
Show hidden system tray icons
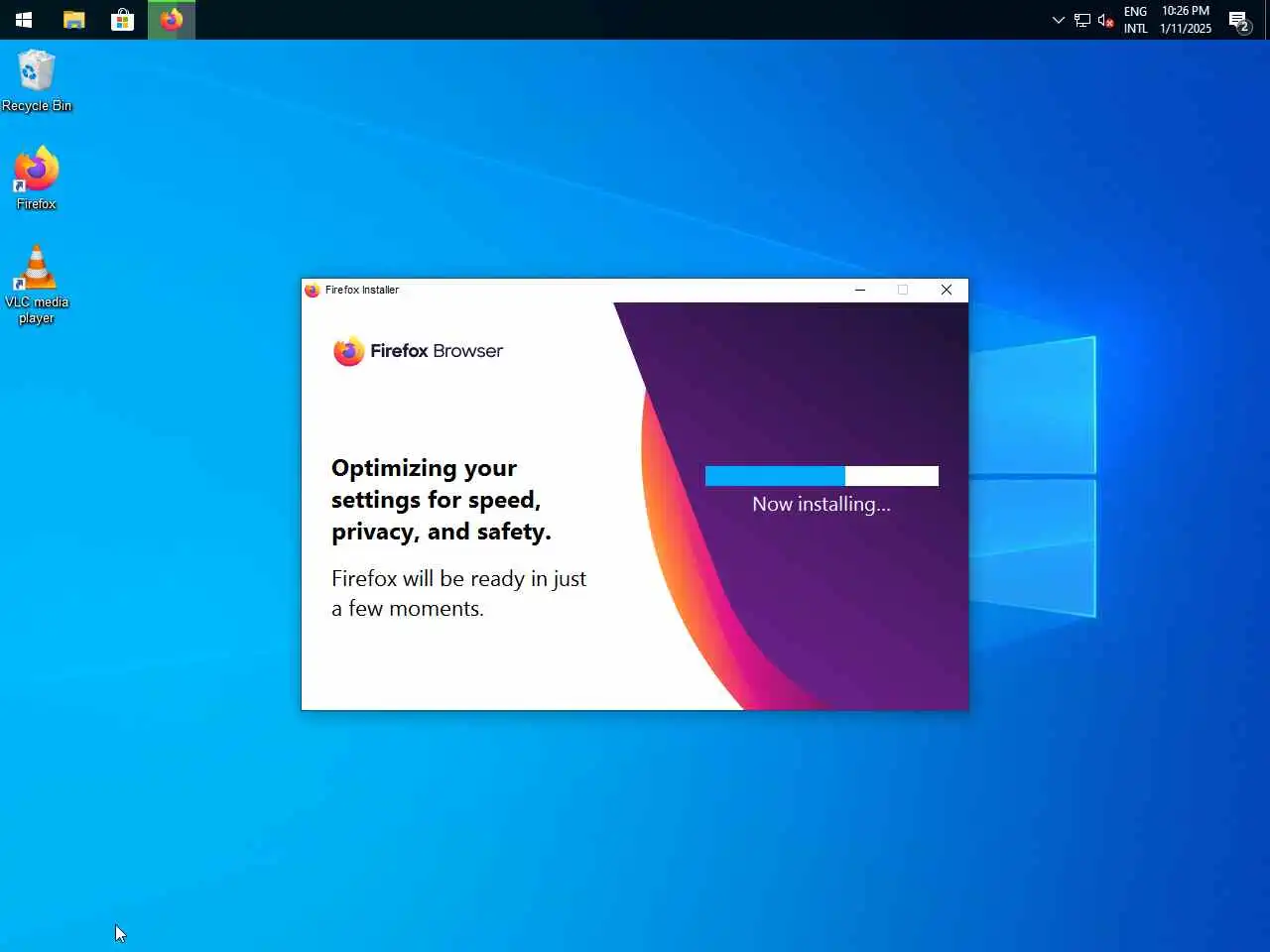[1058, 20]
